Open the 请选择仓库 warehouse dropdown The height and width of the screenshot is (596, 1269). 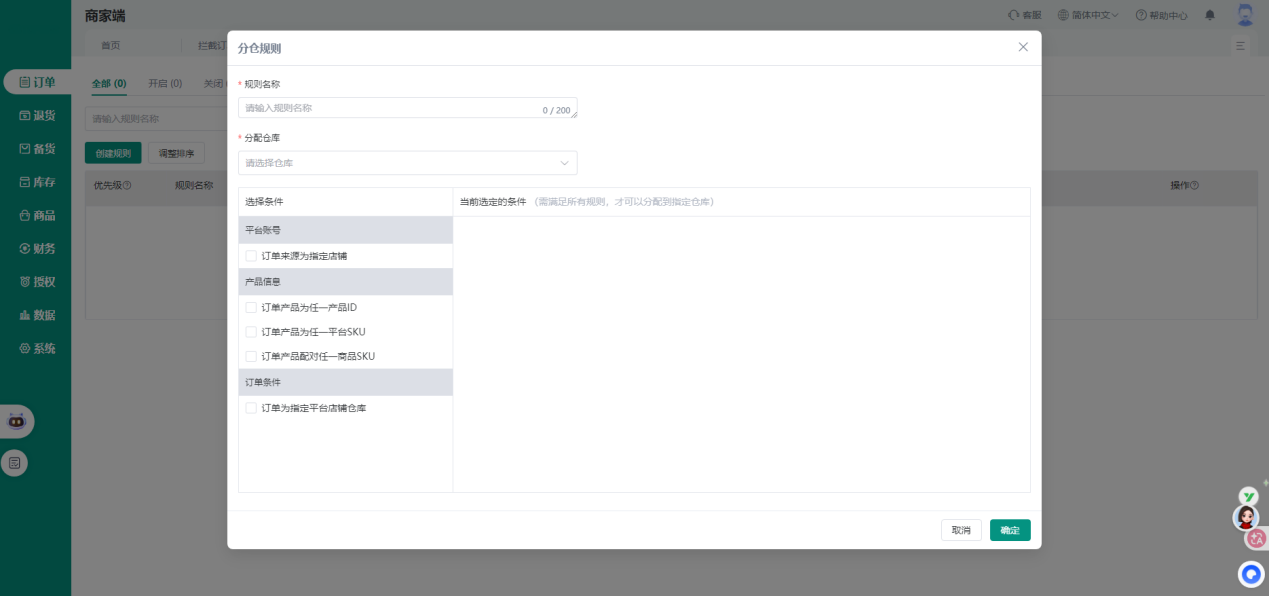407,163
